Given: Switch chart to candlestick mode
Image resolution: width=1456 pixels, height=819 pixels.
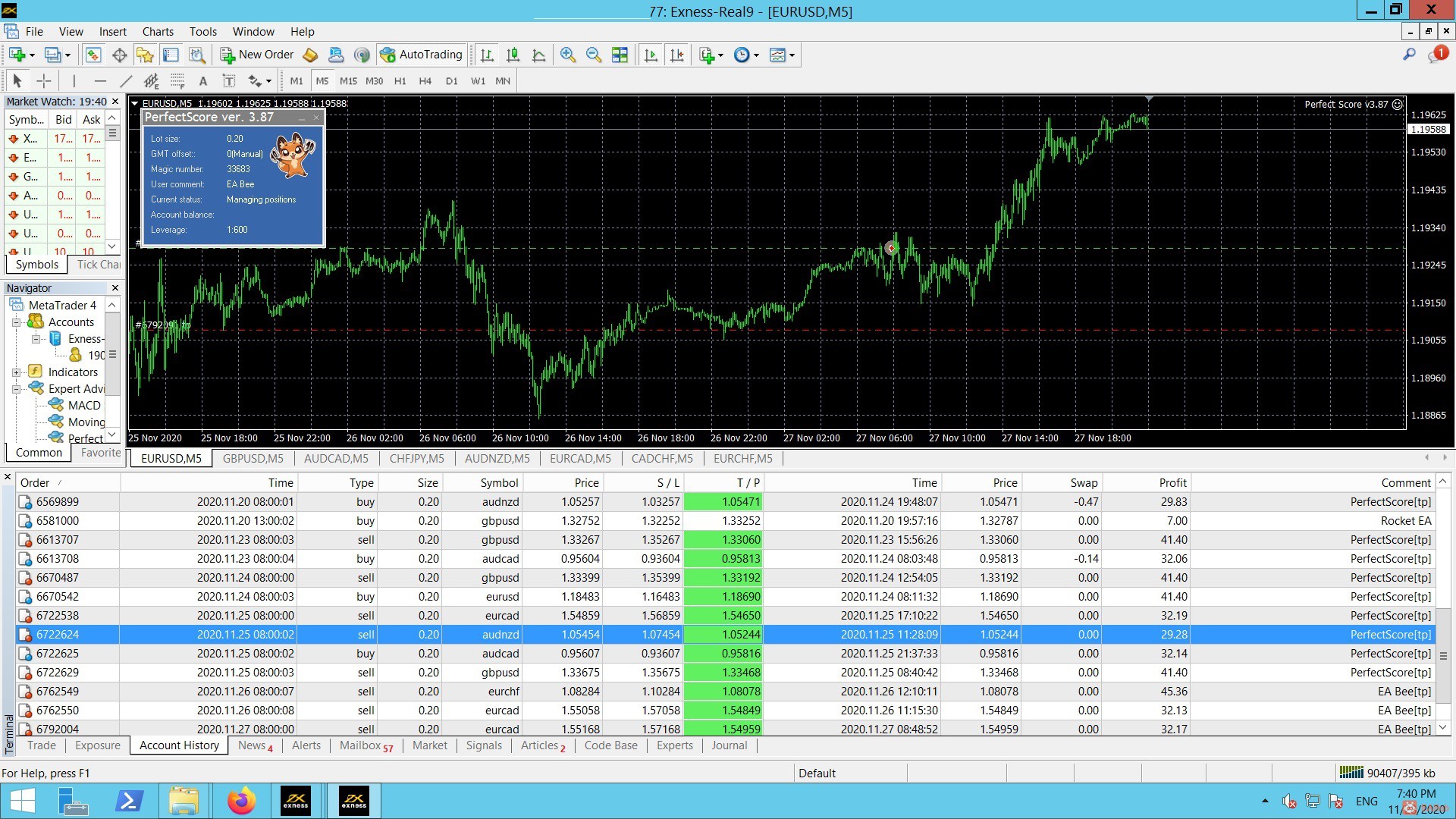Looking at the screenshot, I should [x=513, y=55].
